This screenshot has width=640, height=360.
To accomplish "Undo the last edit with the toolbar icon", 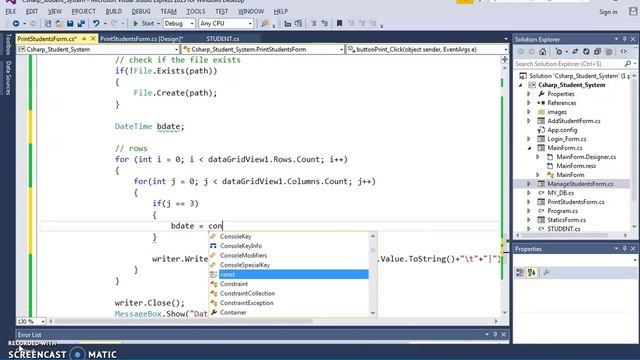I will click(96, 24).
